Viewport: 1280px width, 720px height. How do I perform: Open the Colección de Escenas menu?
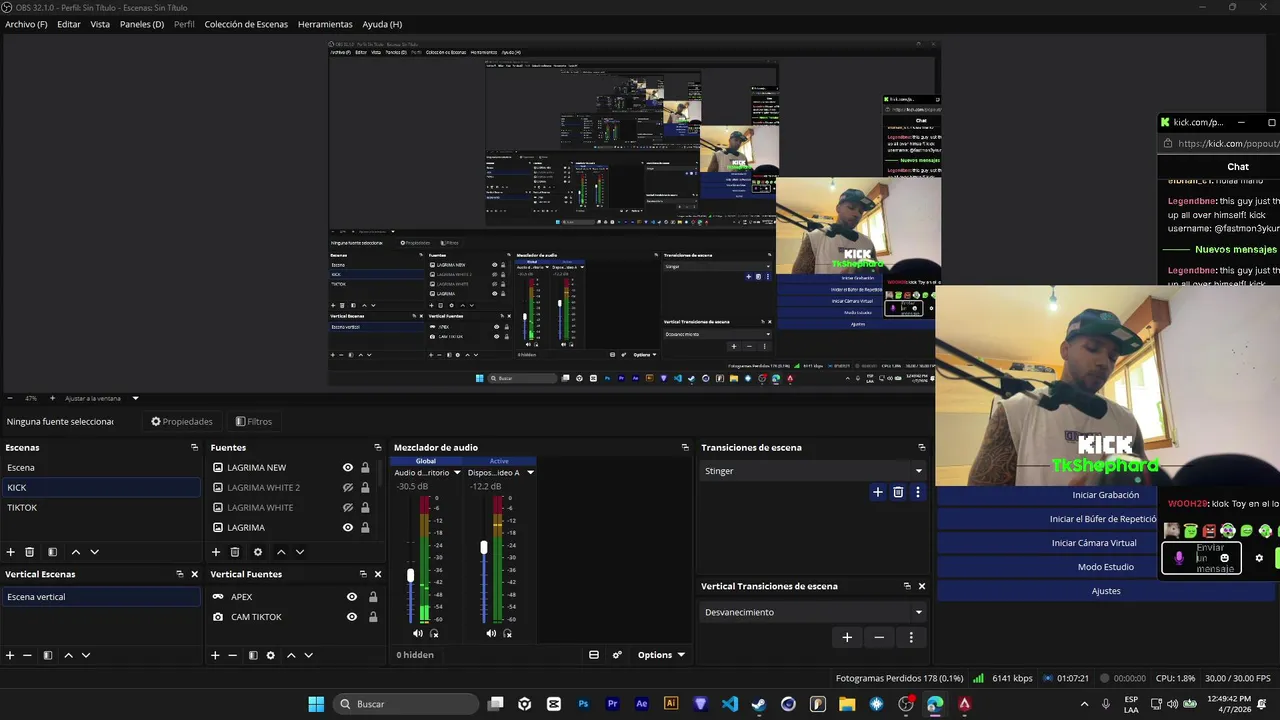click(246, 24)
